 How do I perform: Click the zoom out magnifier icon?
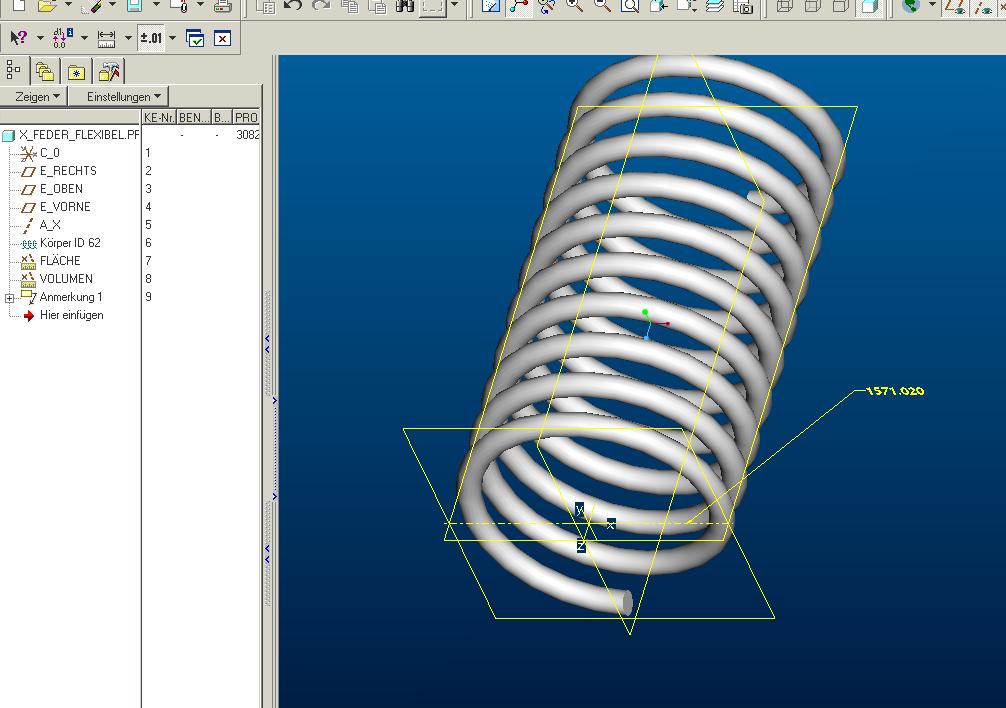click(602, 6)
